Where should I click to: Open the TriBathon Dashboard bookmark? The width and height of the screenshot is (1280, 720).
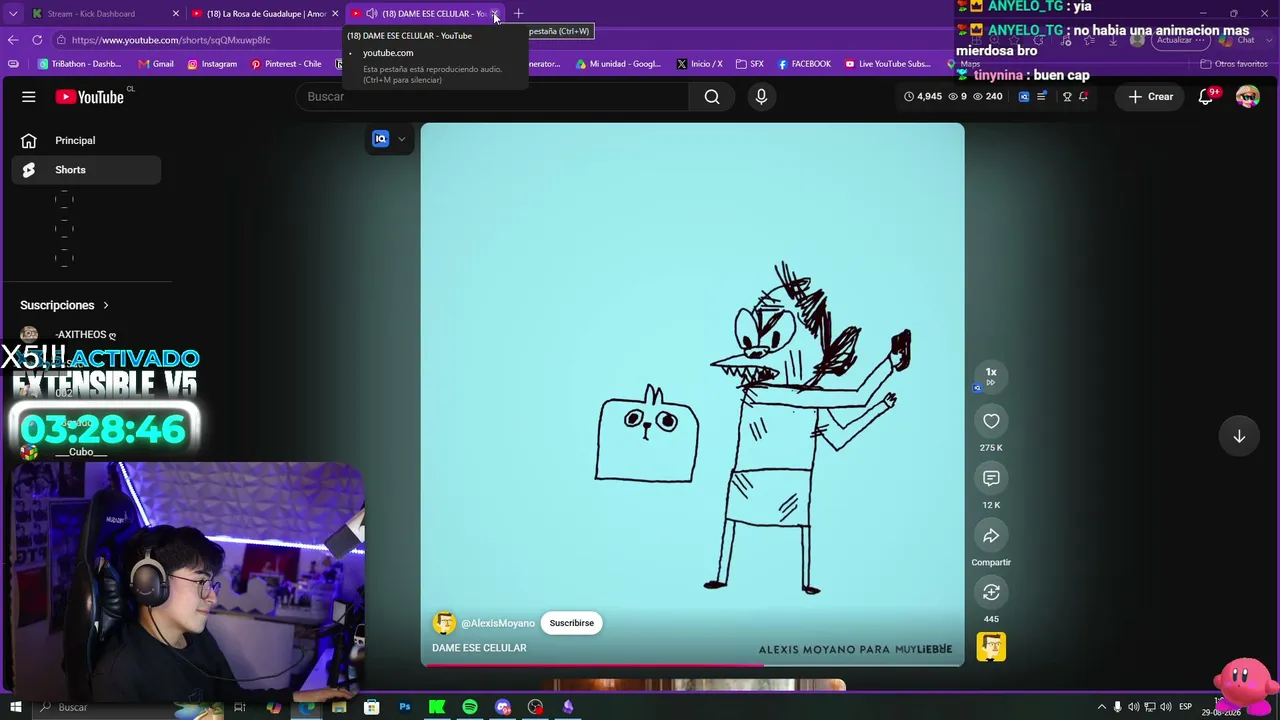(x=80, y=64)
